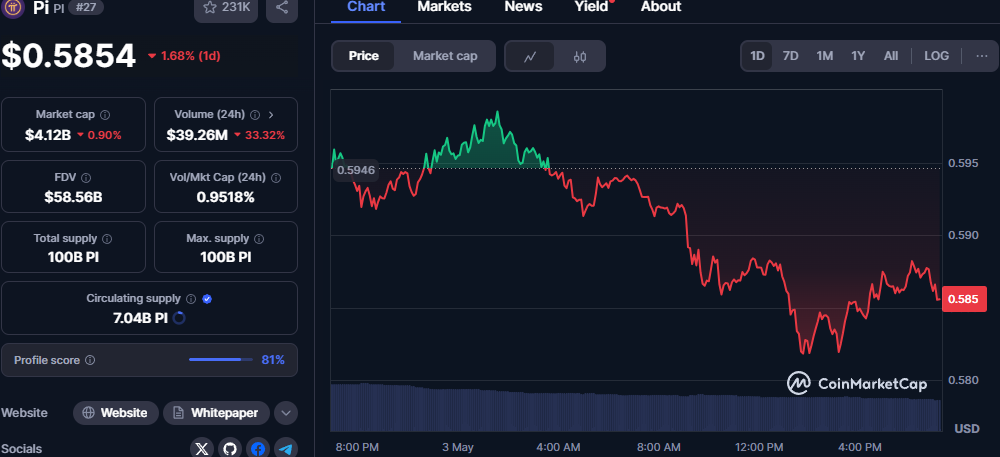Screen dimensions: 1000x457
Task: Open Max. supply info icon
Action: coord(259,238)
